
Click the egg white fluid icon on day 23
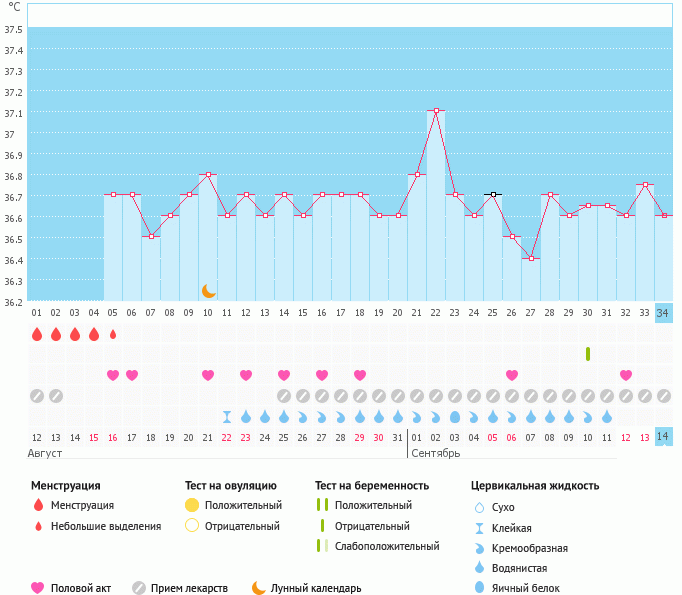coord(455,416)
